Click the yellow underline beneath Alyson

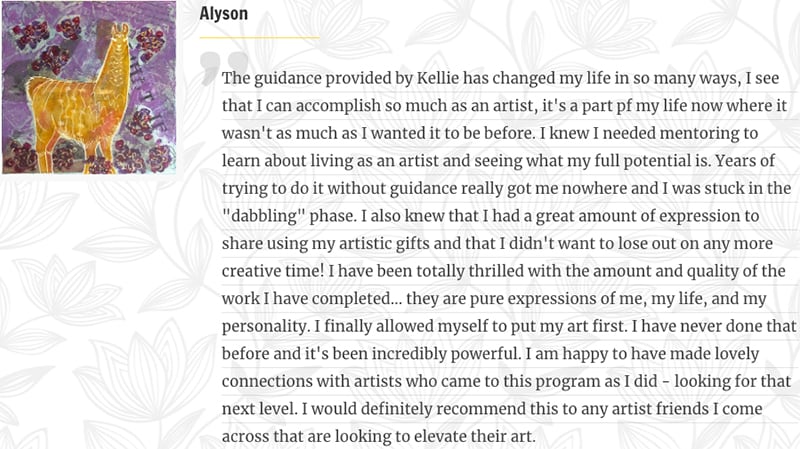click(259, 37)
